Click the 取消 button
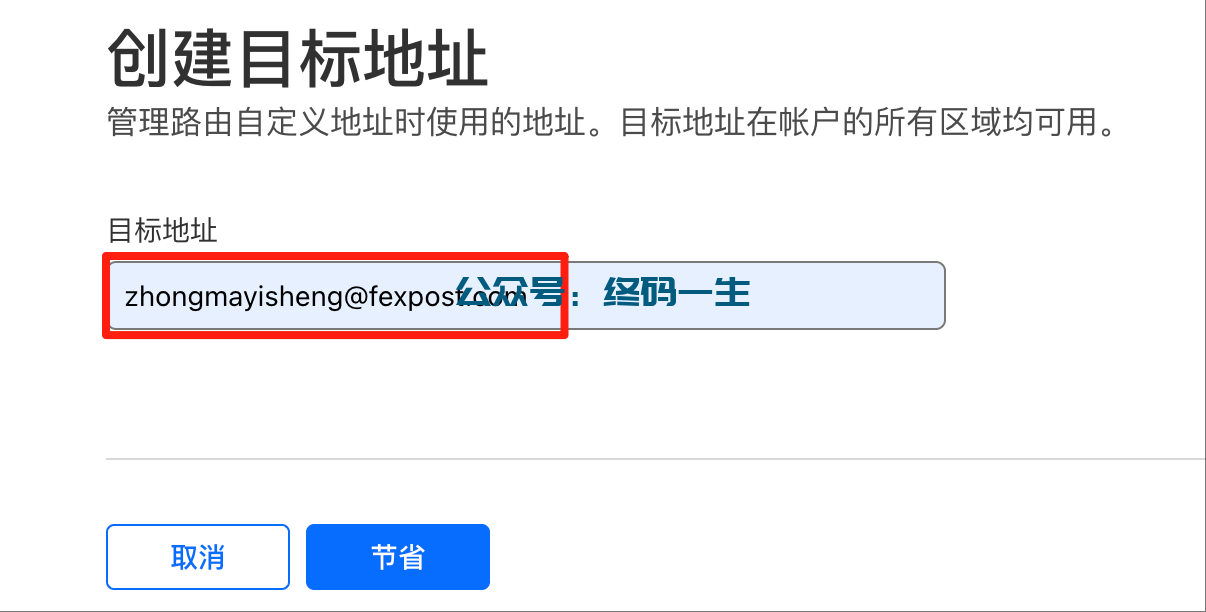The height and width of the screenshot is (612, 1206). [x=198, y=557]
